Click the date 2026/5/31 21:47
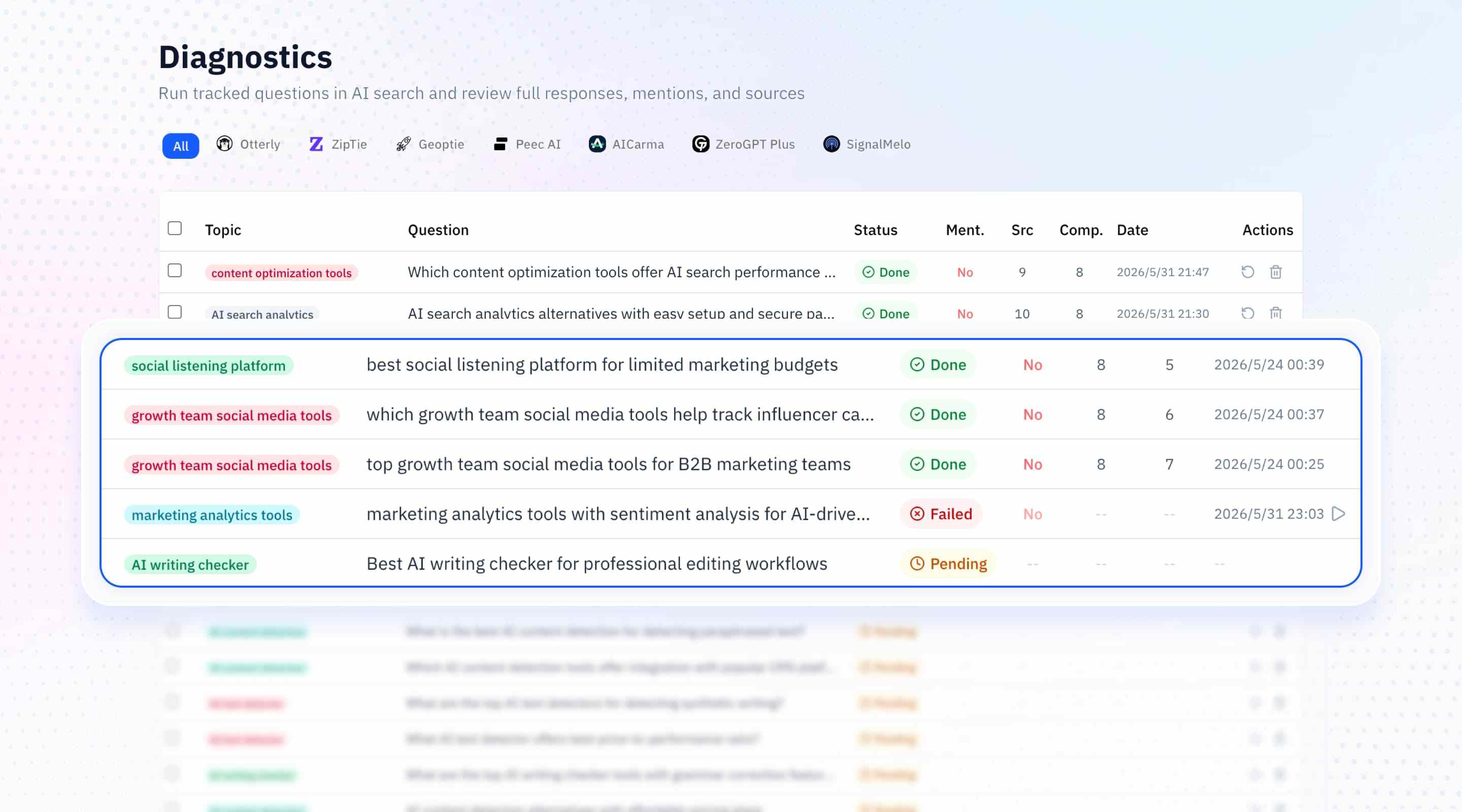 point(1162,272)
